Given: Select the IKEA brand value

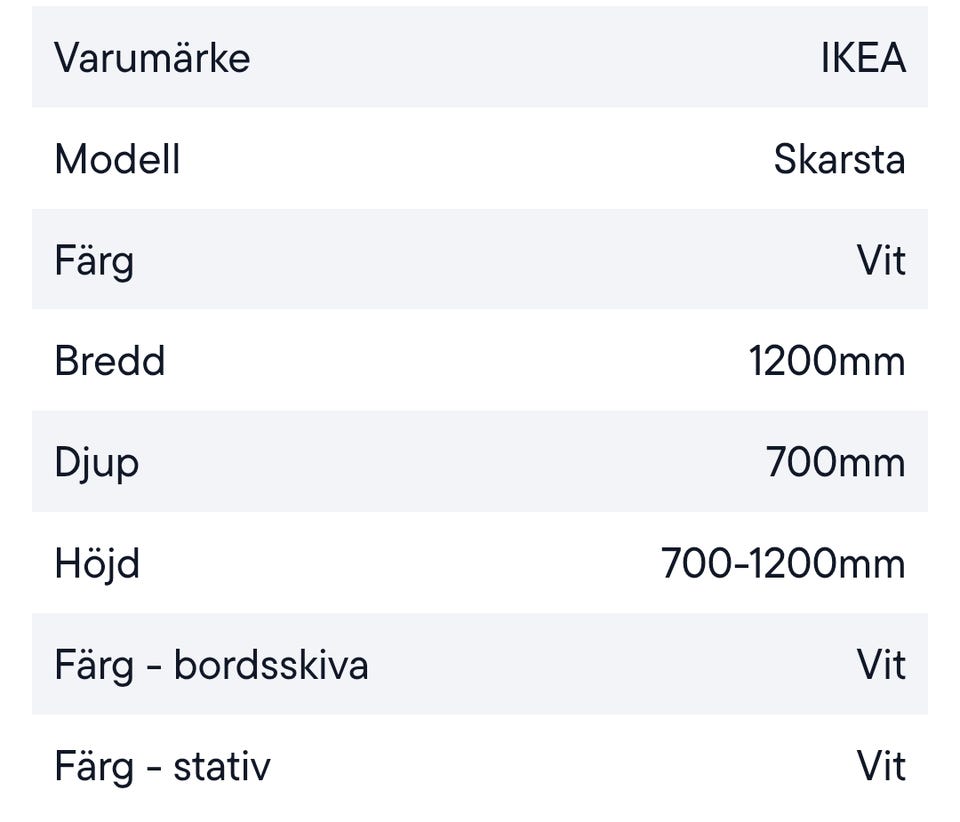Looking at the screenshot, I should [x=863, y=58].
